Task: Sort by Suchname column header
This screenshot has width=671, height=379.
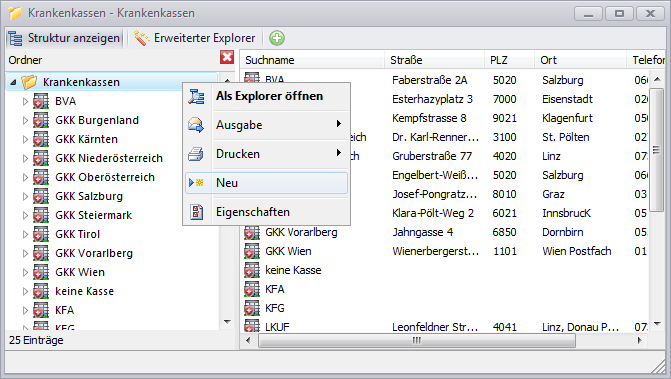Action: [x=312, y=60]
